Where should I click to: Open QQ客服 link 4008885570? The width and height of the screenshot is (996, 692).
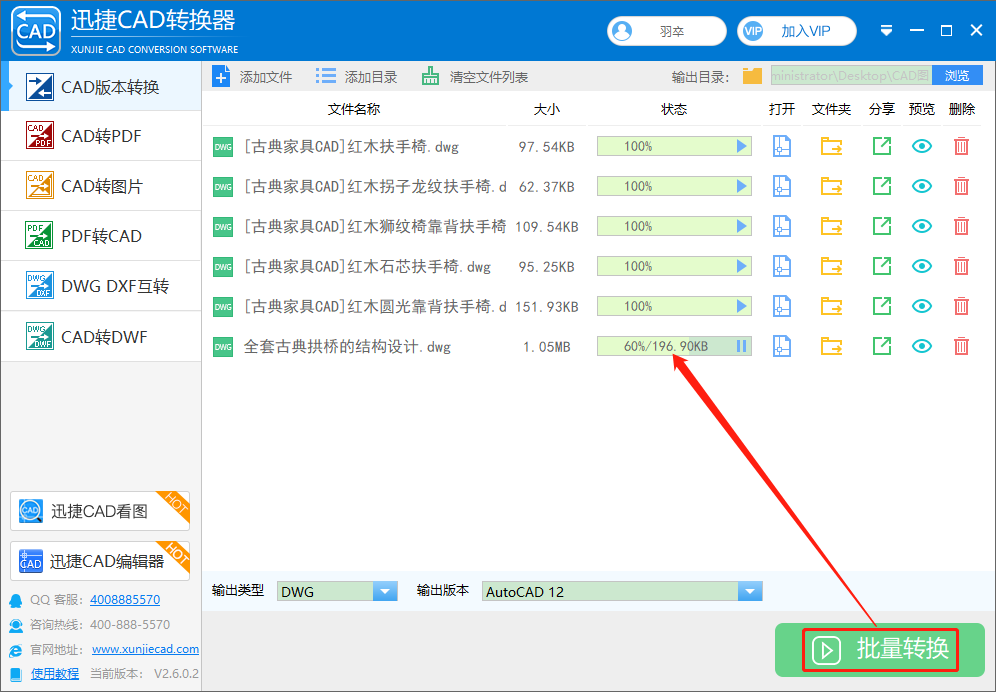(125, 599)
